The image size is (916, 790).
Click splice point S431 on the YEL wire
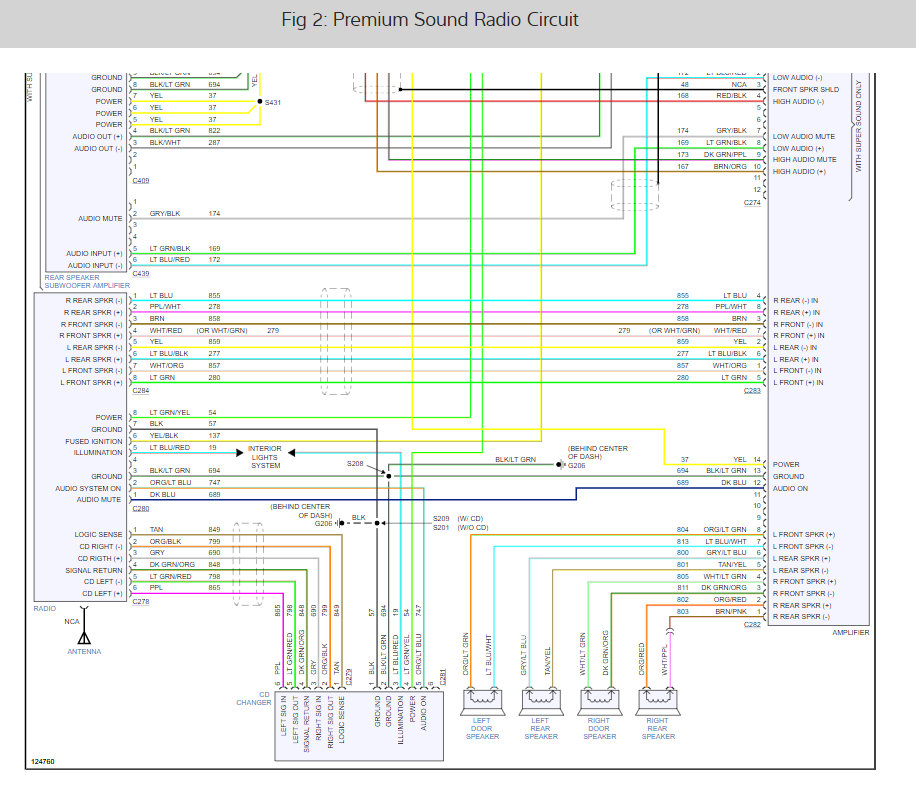262,101
